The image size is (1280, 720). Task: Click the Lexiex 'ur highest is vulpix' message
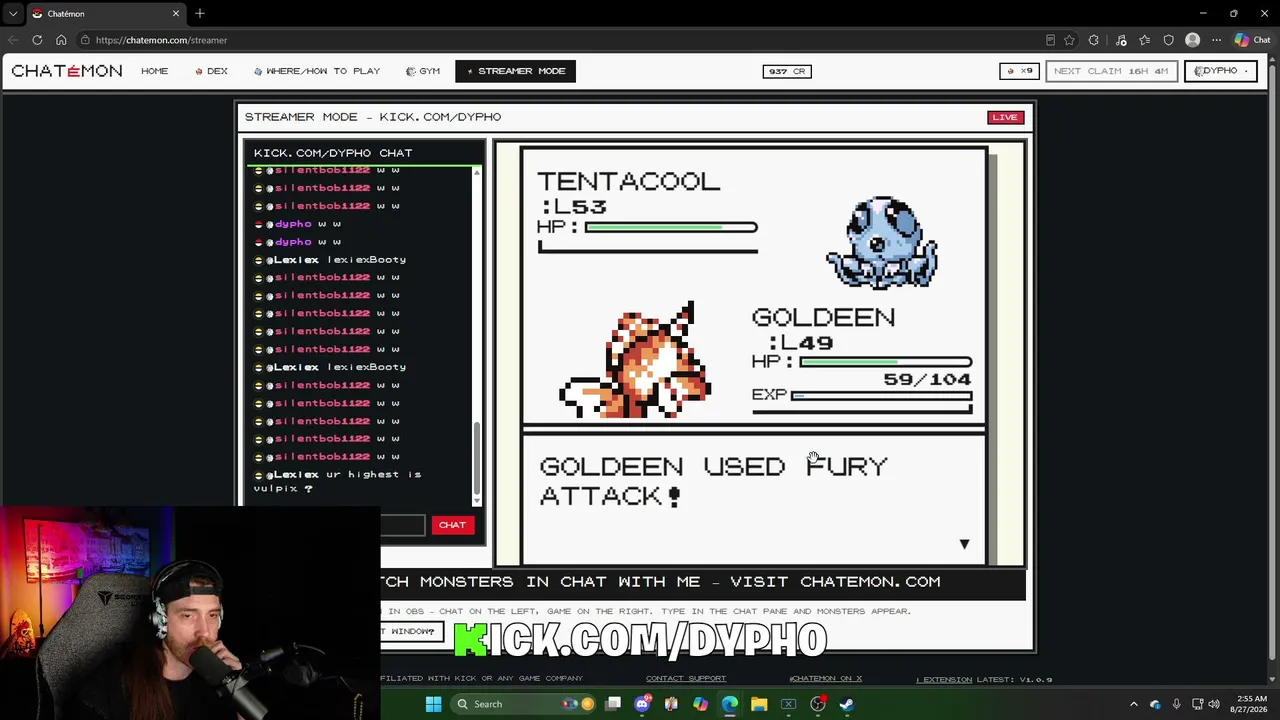[338, 481]
